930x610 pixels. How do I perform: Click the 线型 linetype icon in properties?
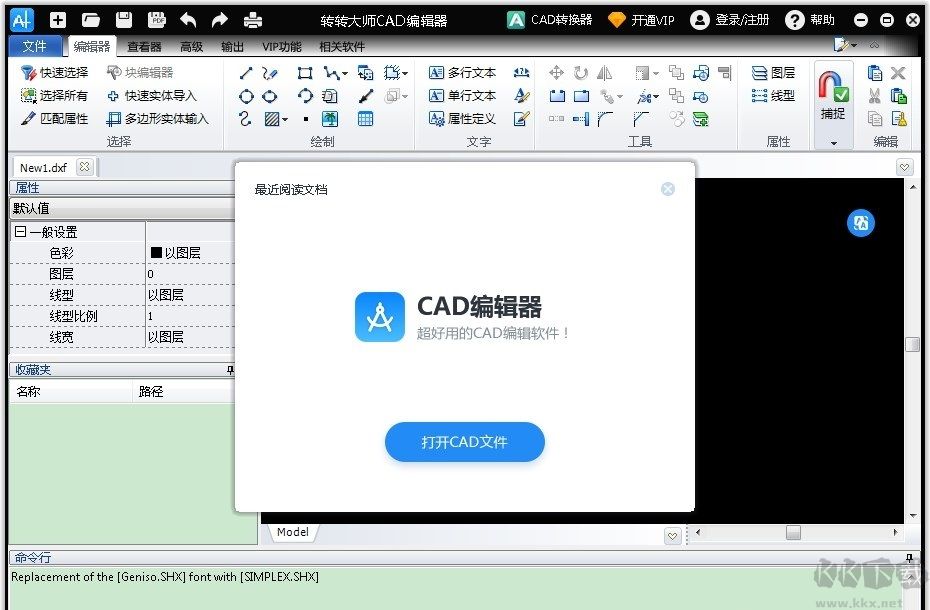coord(758,96)
